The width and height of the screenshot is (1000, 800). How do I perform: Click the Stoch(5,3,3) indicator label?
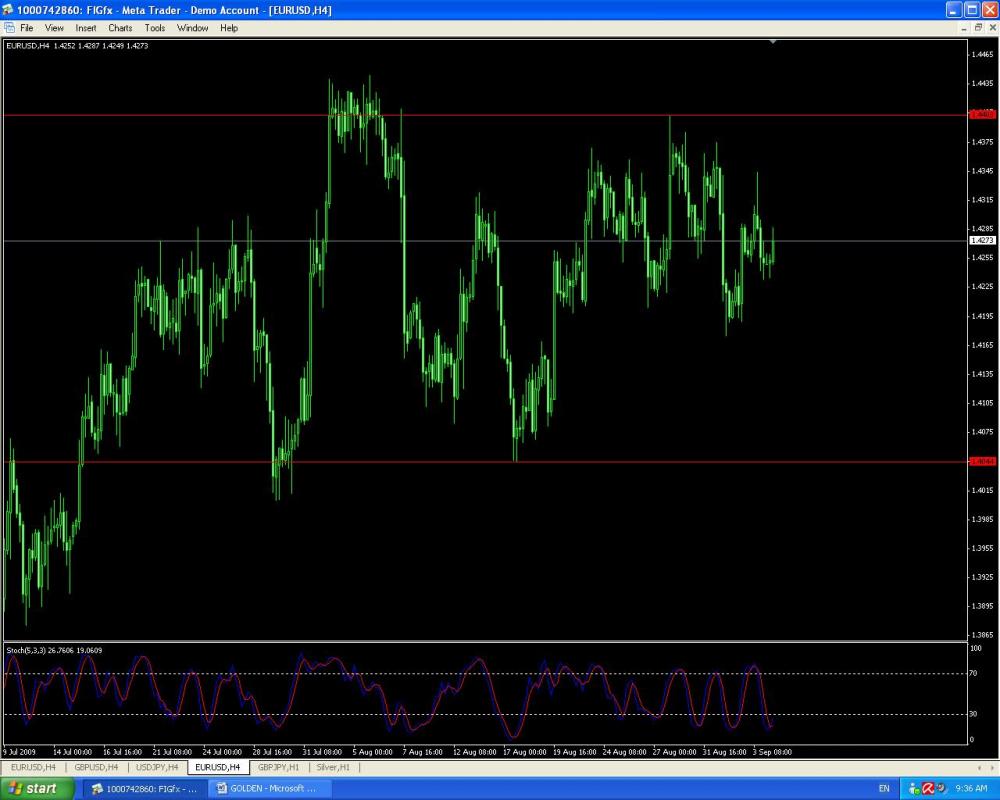54,650
